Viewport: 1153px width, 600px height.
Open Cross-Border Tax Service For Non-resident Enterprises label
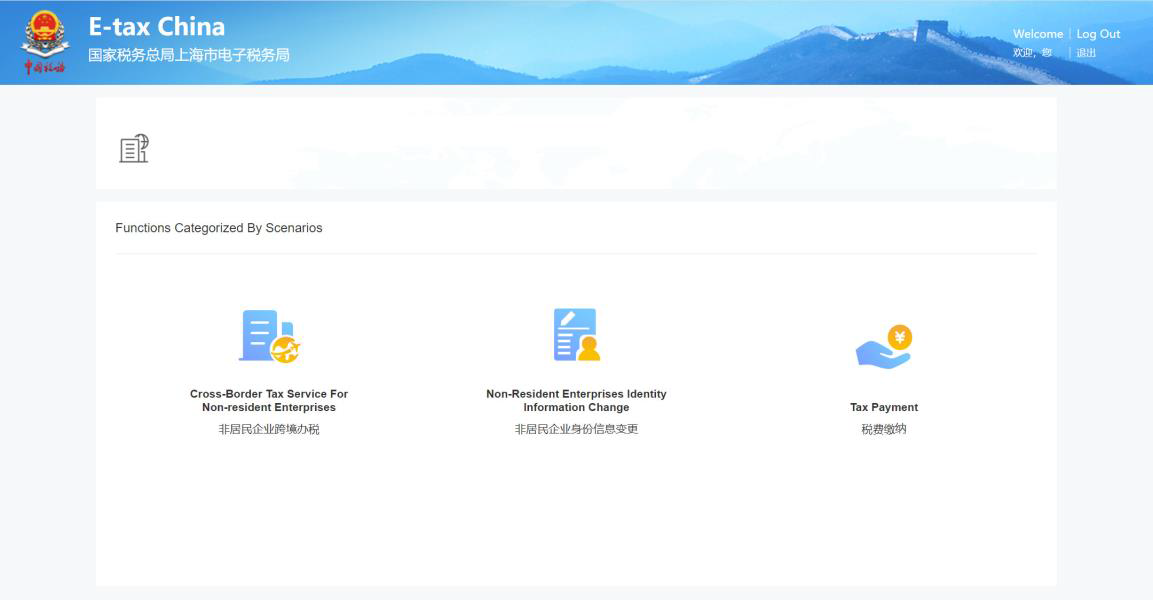point(269,401)
